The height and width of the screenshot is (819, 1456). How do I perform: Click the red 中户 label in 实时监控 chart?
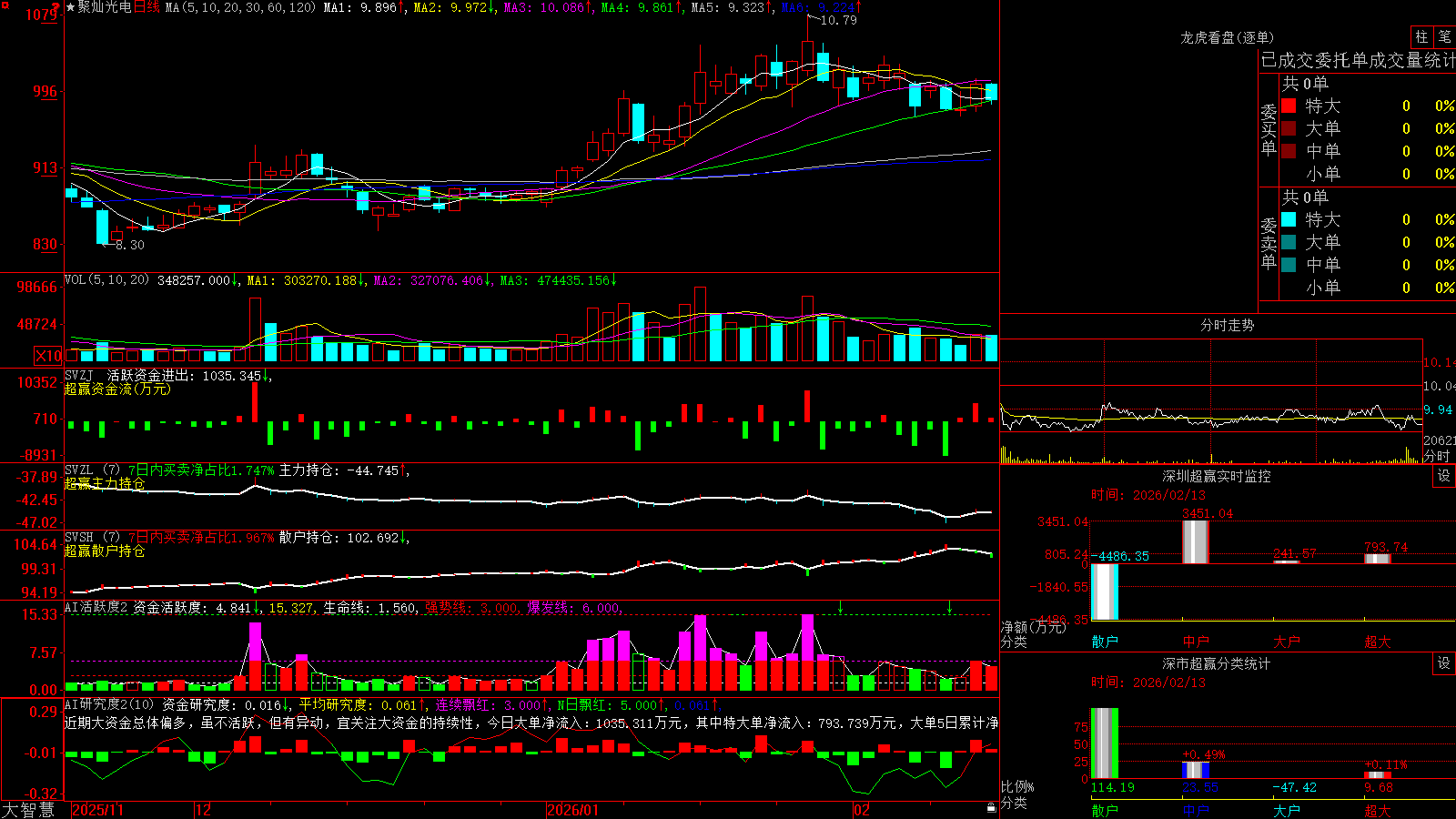[x=1196, y=642]
